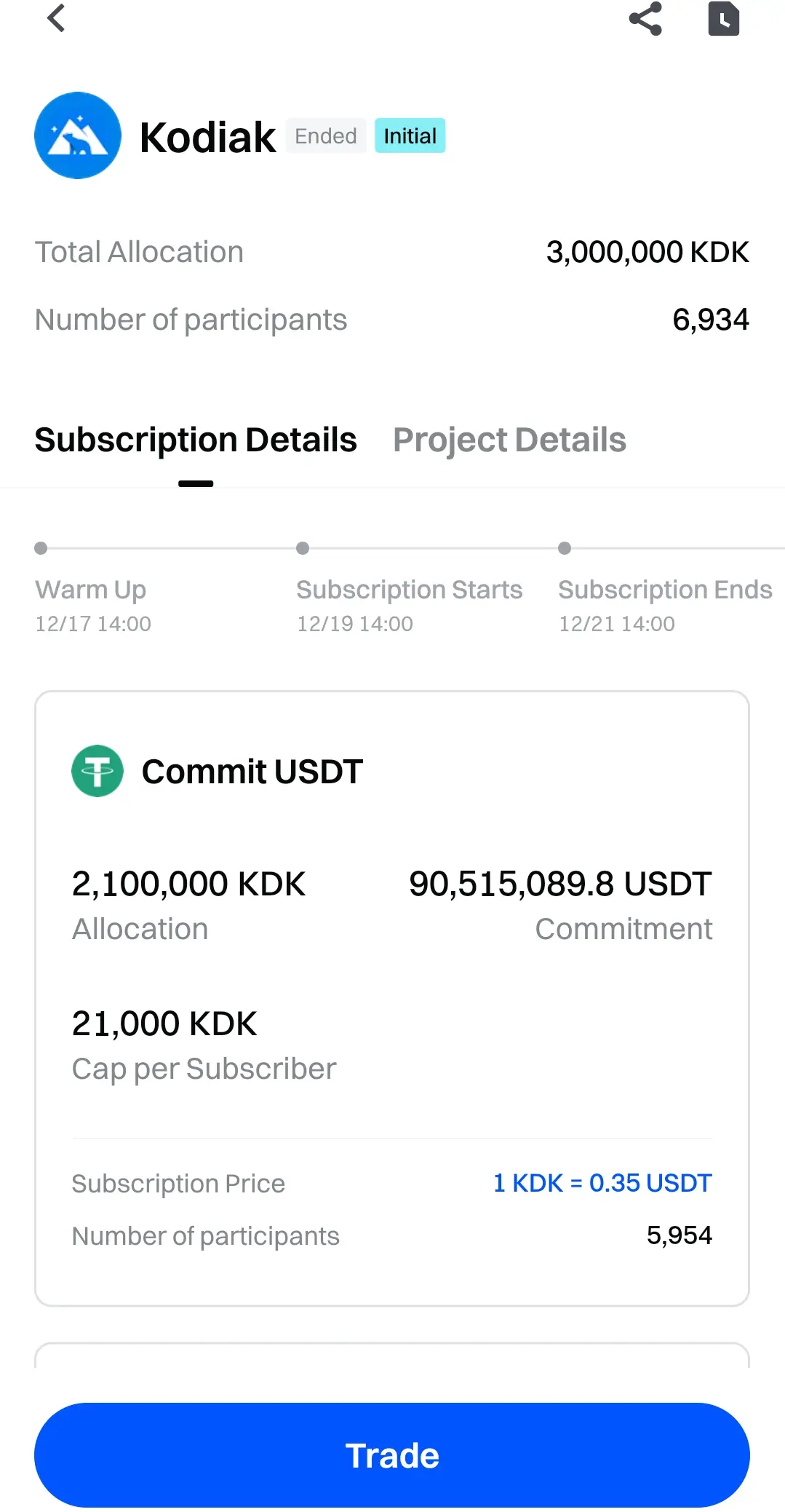Tap the Commit USDT card heading
The height and width of the screenshot is (1512, 785).
[x=252, y=772]
